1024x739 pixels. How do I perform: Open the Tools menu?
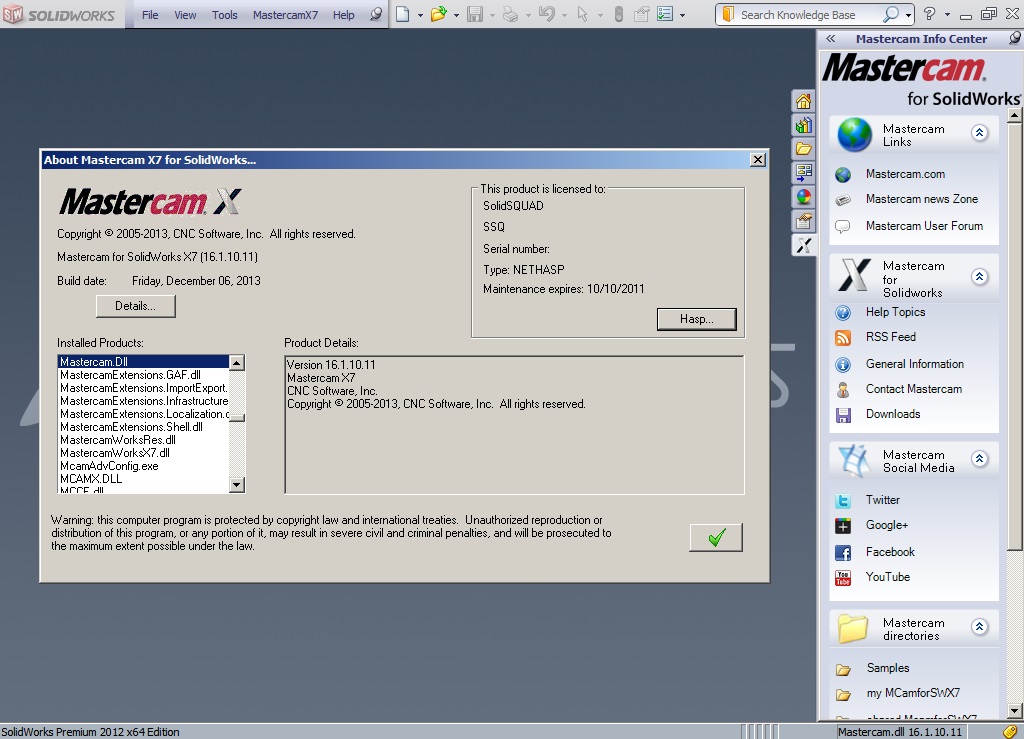click(x=225, y=14)
